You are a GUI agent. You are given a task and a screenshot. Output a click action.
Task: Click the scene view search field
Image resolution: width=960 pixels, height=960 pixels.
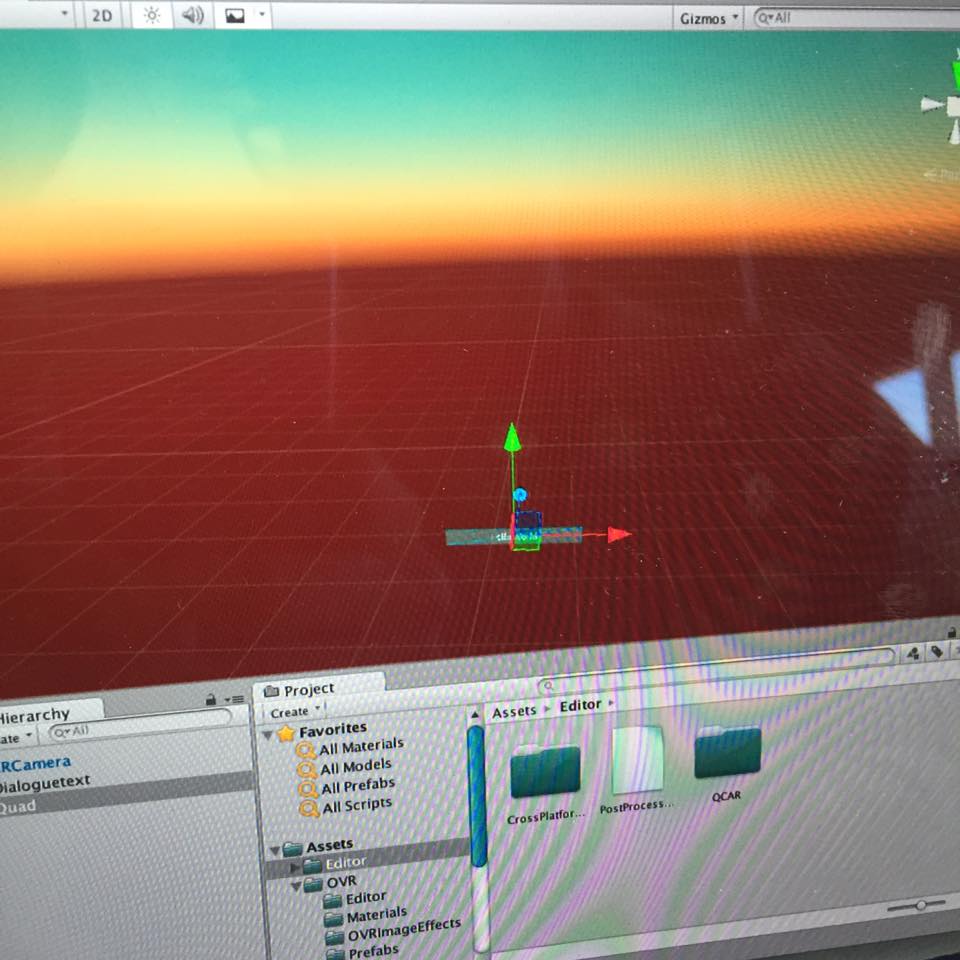point(856,18)
